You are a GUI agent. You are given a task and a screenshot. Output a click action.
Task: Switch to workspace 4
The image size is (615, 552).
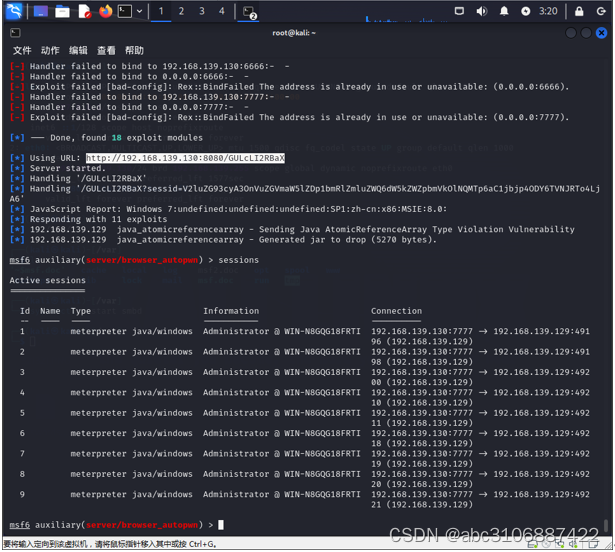pyautogui.click(x=222, y=11)
